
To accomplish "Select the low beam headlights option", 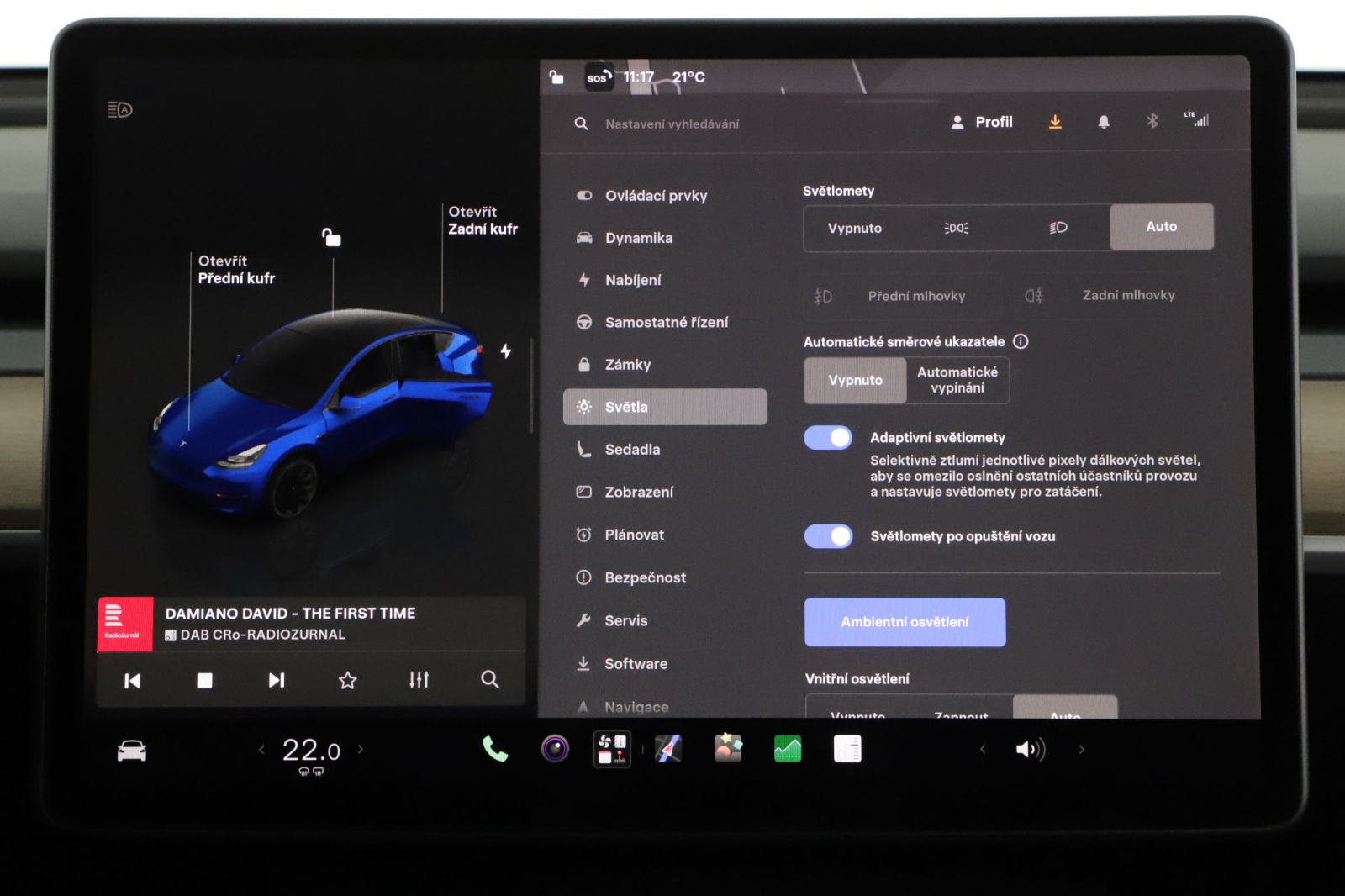I will tap(1058, 228).
